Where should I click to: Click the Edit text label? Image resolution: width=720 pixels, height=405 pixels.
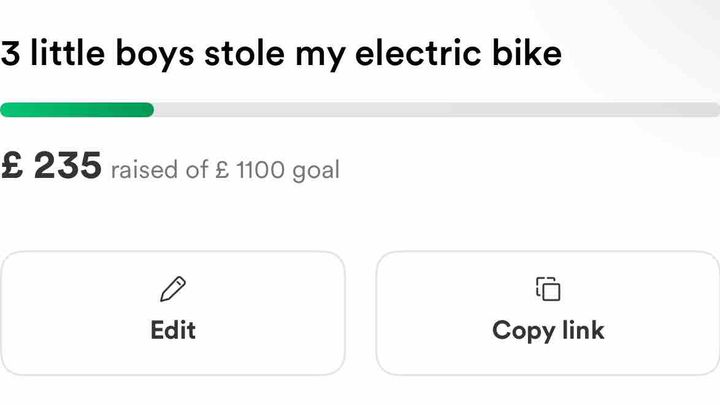click(173, 330)
